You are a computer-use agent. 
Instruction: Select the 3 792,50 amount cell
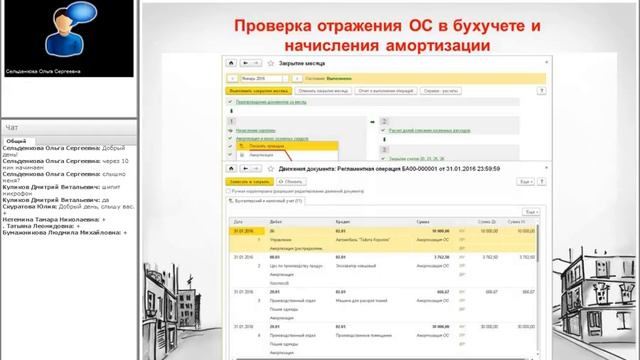pos(441,257)
